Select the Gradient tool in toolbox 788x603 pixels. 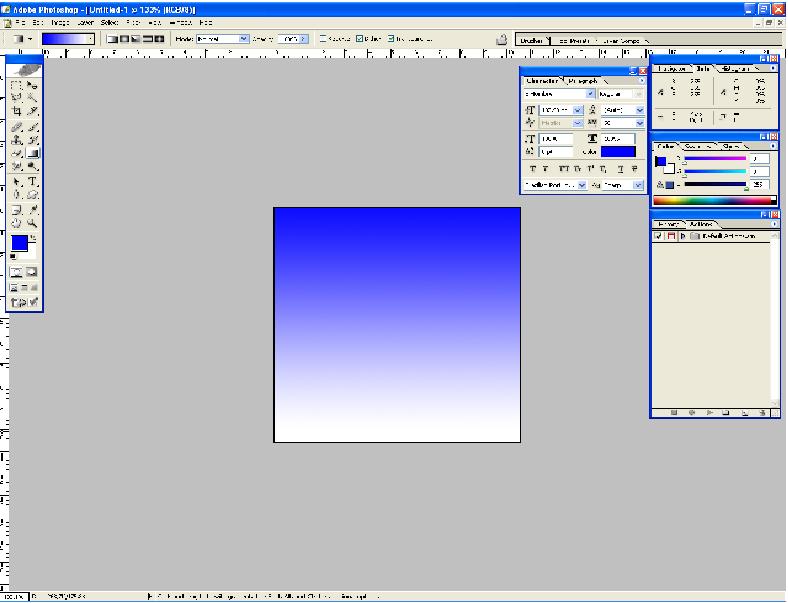pos(32,153)
